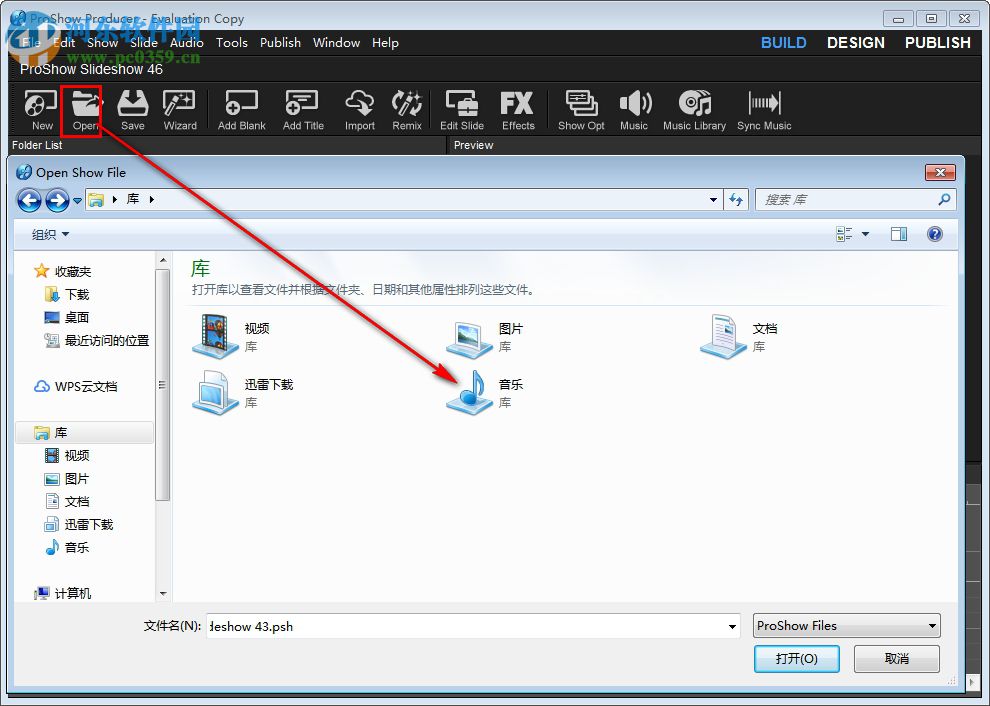Click the Add Blank slide icon
This screenshot has width=990, height=706.
point(240,108)
